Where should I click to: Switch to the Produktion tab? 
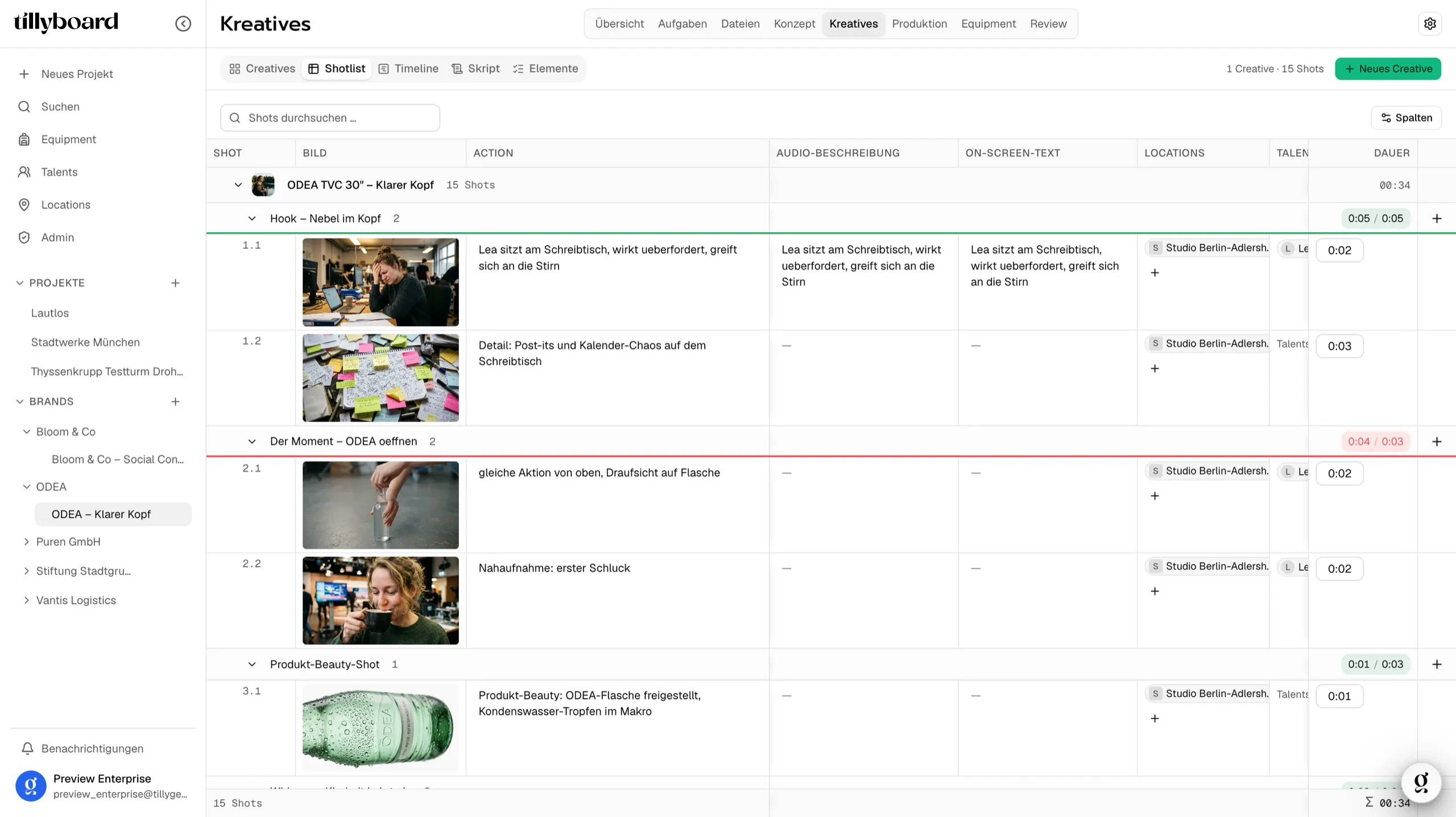coord(919,24)
